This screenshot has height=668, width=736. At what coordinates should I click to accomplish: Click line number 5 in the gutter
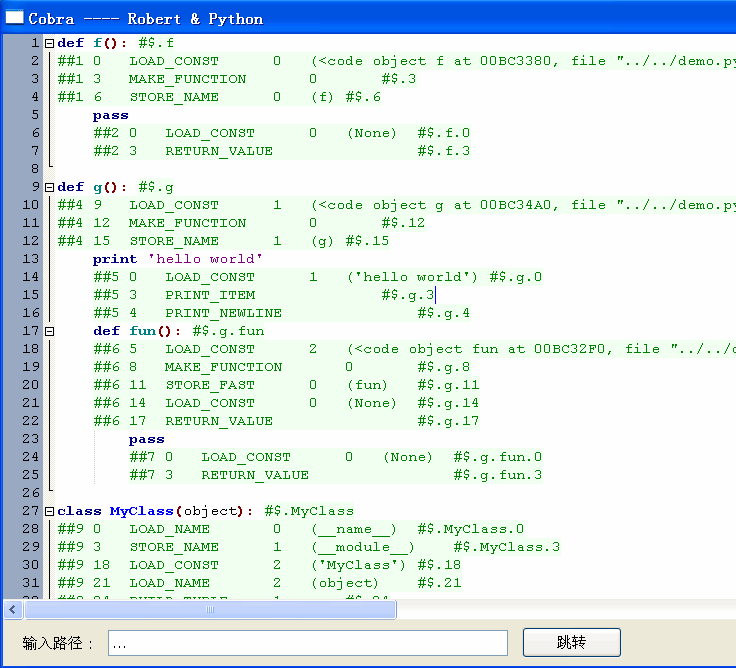(35, 115)
